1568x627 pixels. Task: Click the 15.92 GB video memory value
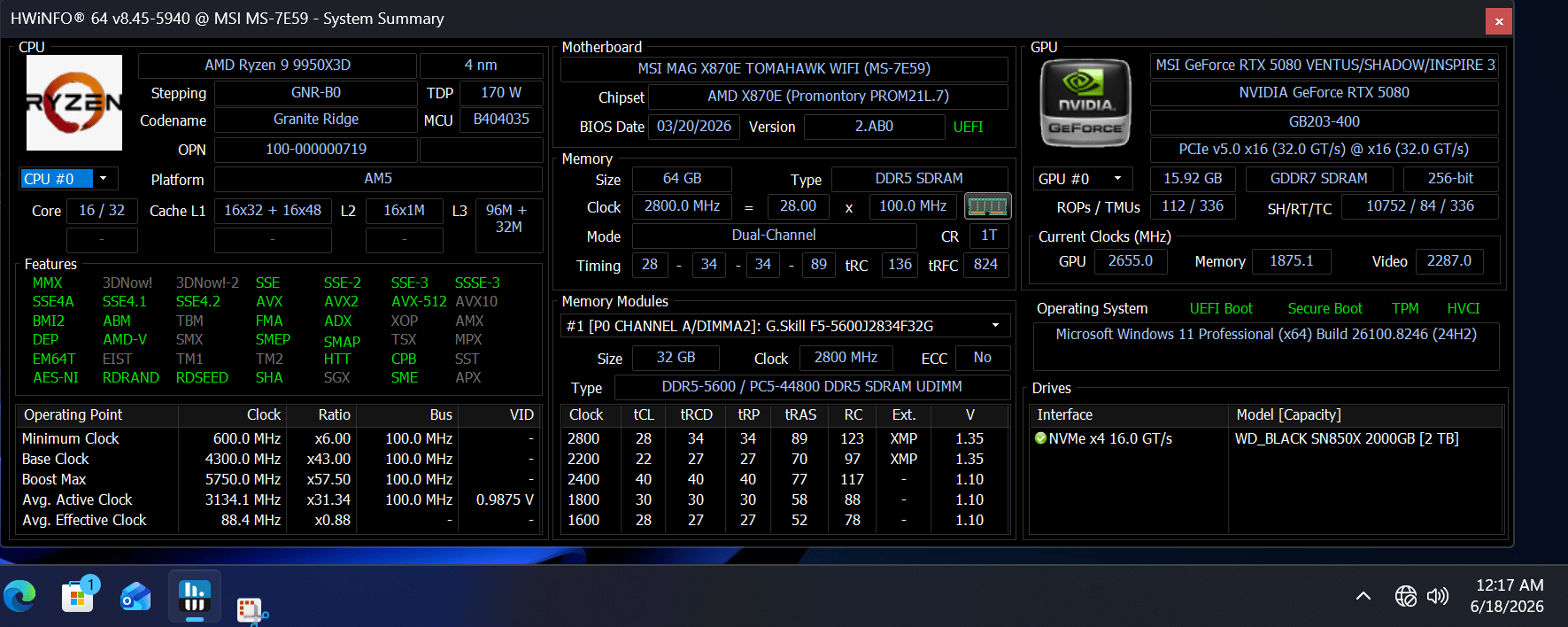click(x=1193, y=179)
